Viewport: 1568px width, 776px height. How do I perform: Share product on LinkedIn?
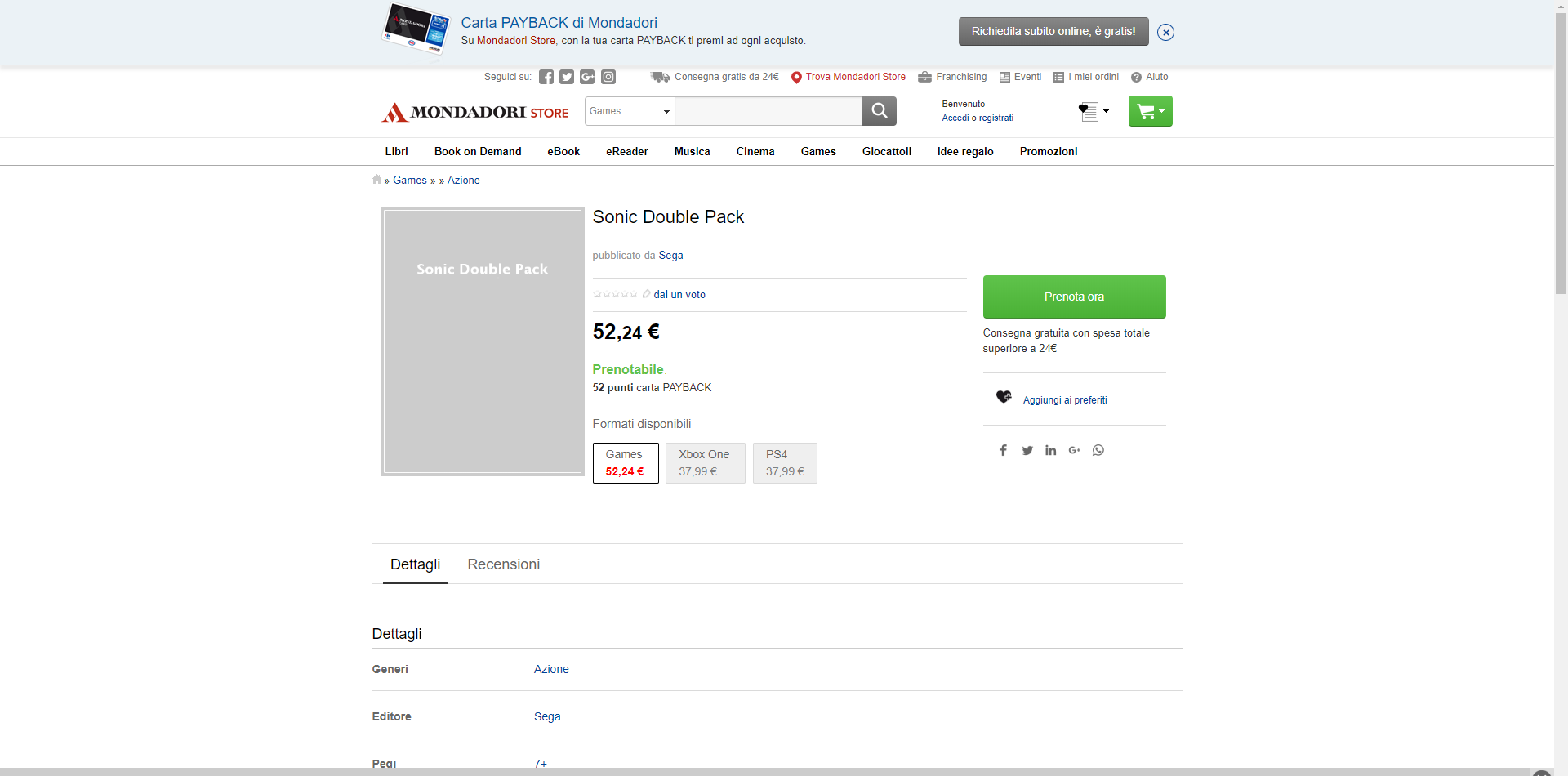1051,450
